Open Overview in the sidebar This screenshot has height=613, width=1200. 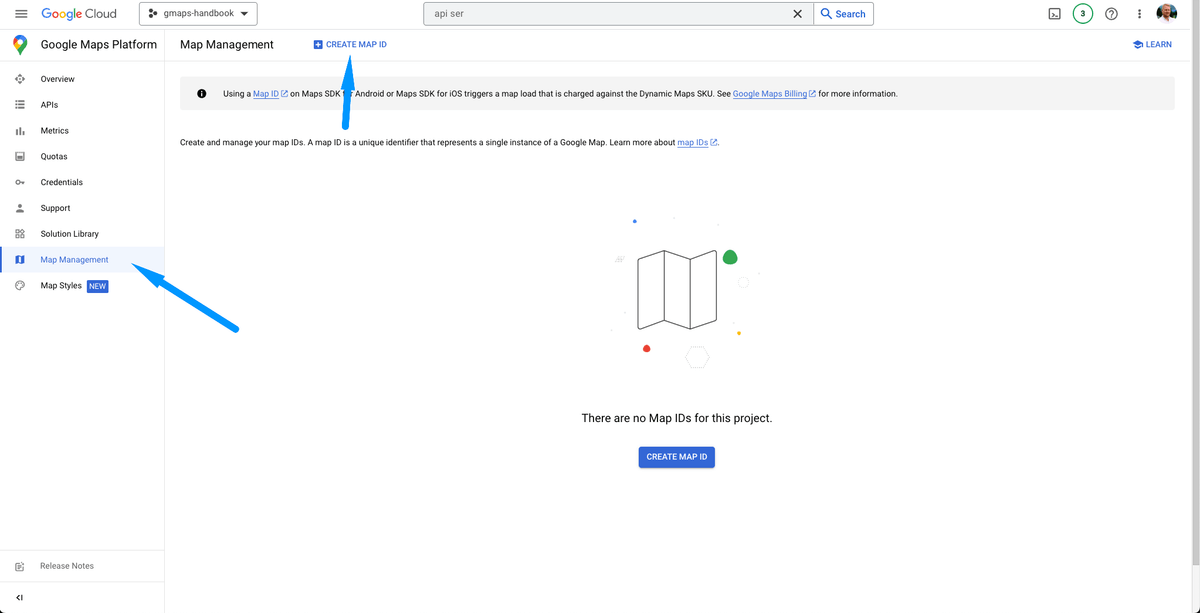(x=57, y=79)
